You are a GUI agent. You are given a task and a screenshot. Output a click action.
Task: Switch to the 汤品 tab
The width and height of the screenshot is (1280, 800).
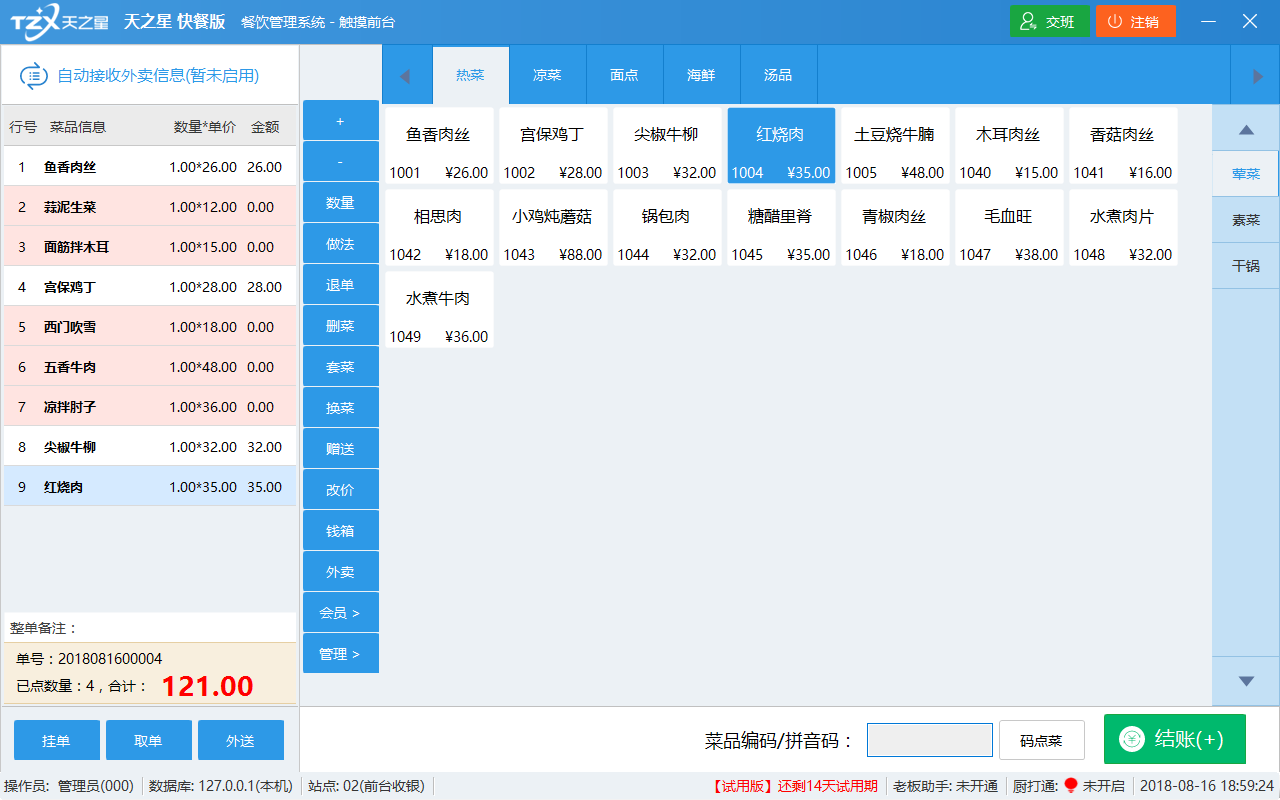click(778, 75)
